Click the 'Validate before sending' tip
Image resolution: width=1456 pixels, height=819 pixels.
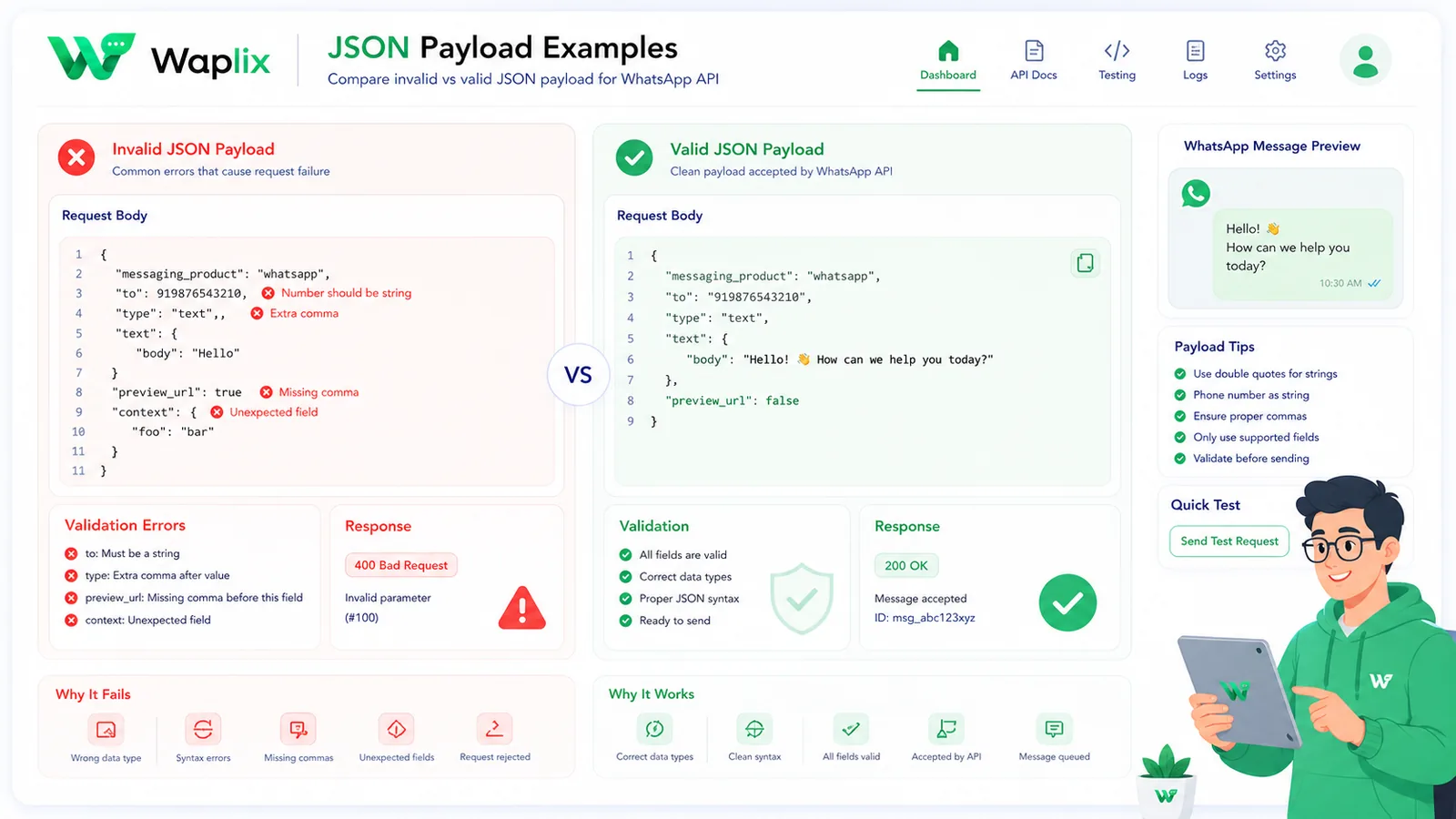click(1242, 459)
